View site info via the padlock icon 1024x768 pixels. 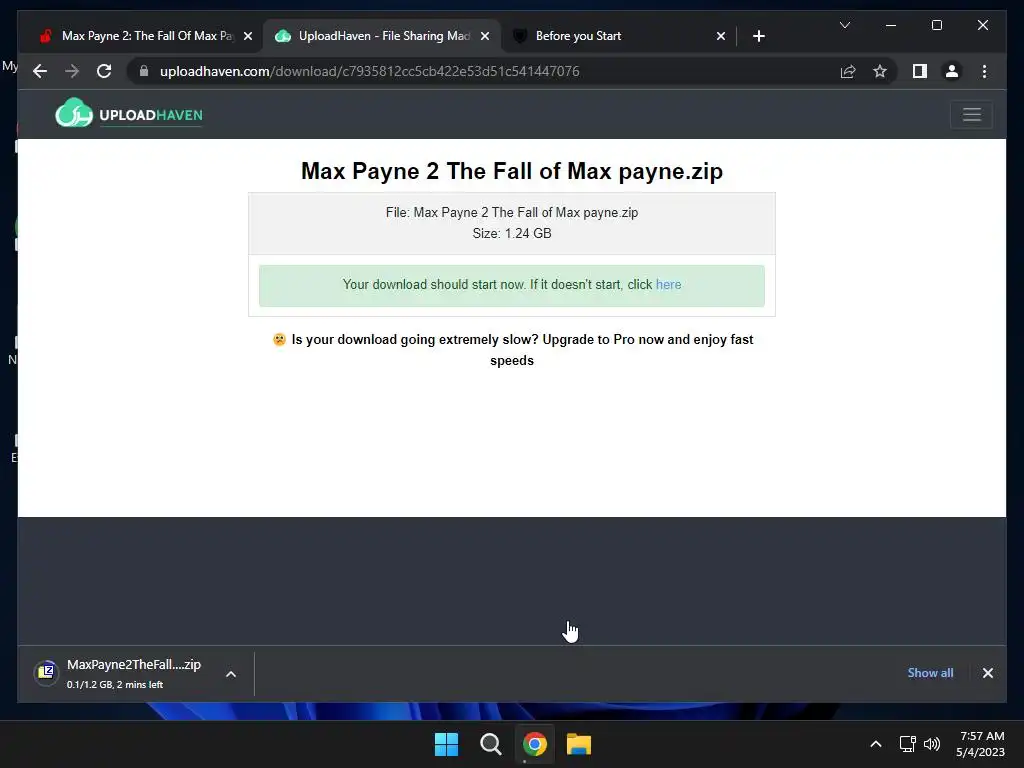144,71
